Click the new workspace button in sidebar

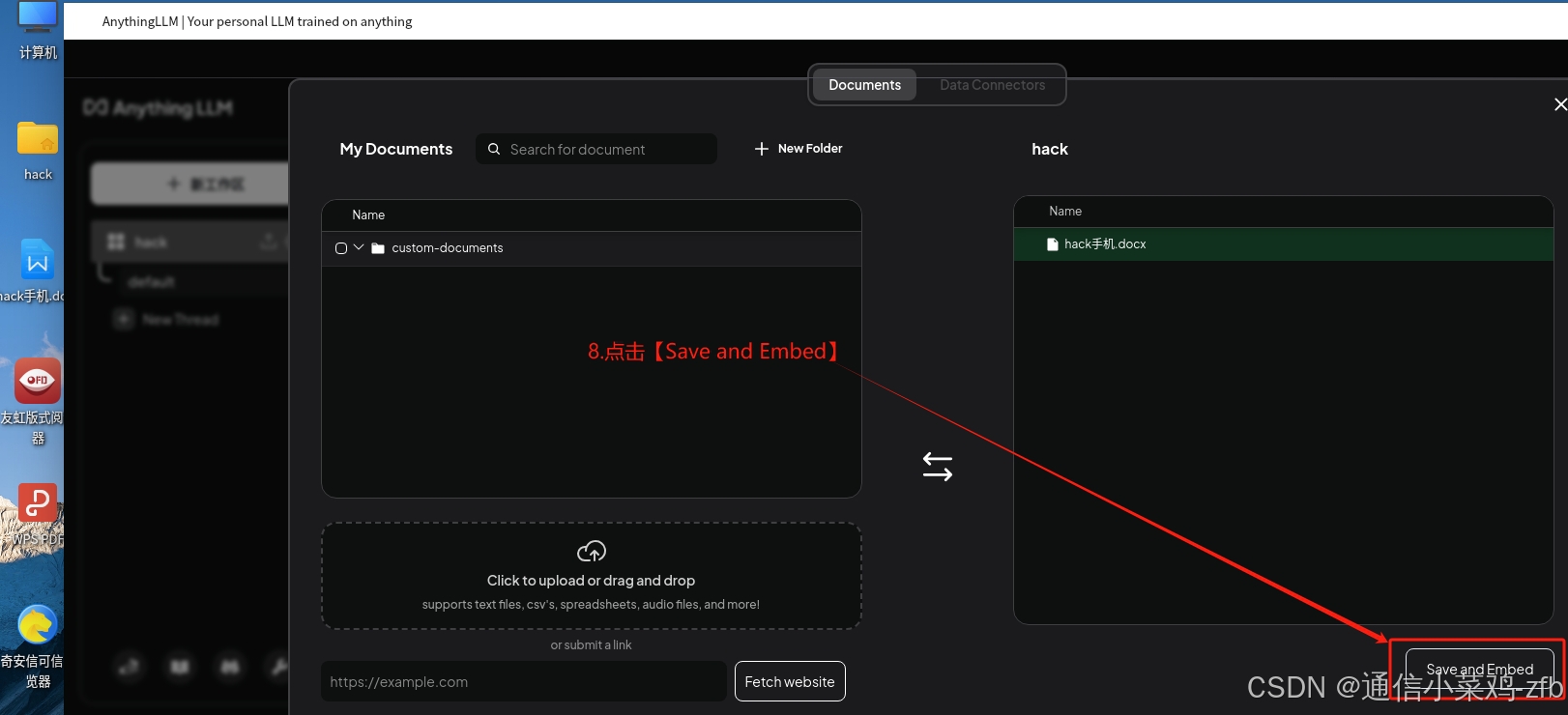pos(189,184)
